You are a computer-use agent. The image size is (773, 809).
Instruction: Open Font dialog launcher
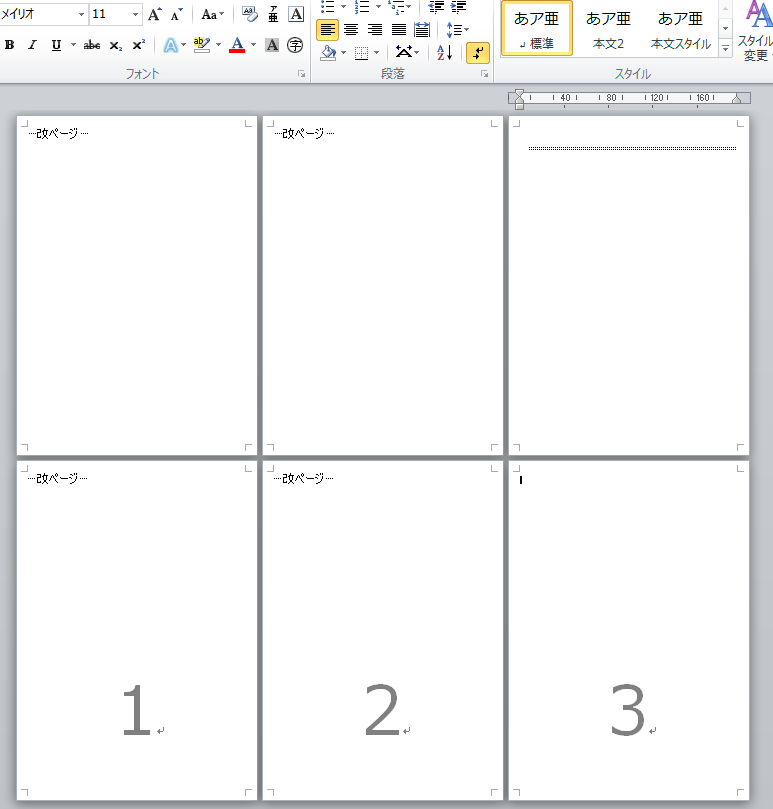301,74
